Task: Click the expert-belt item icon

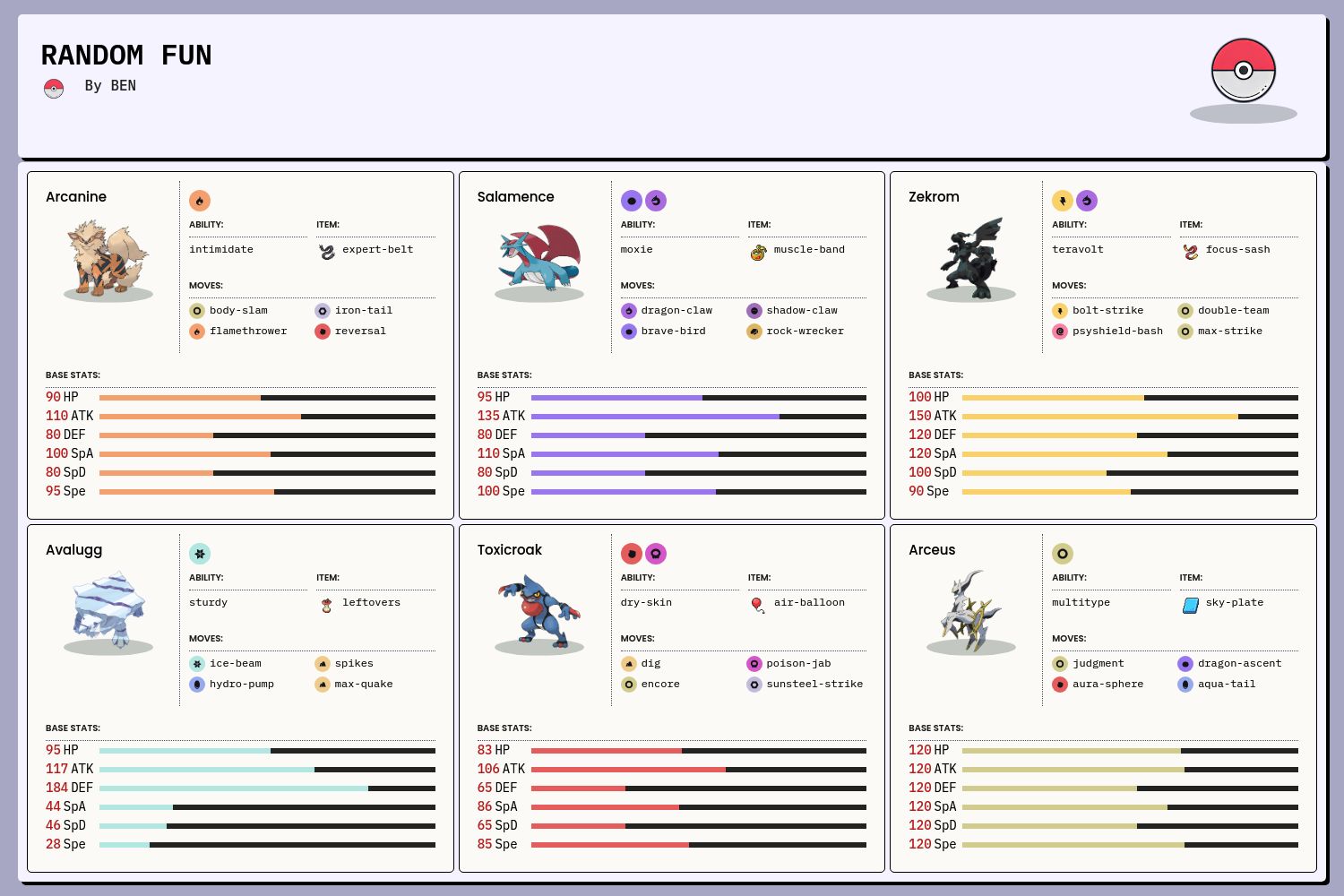Action: tap(327, 252)
